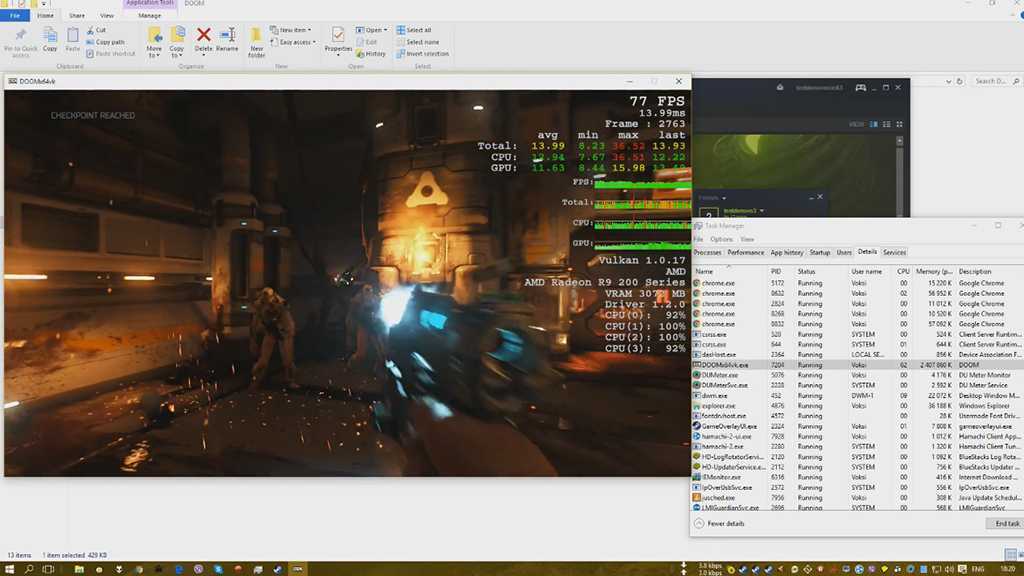Open the Easy access dropdown
Screen dimensions: 1024x576
tap(293, 42)
